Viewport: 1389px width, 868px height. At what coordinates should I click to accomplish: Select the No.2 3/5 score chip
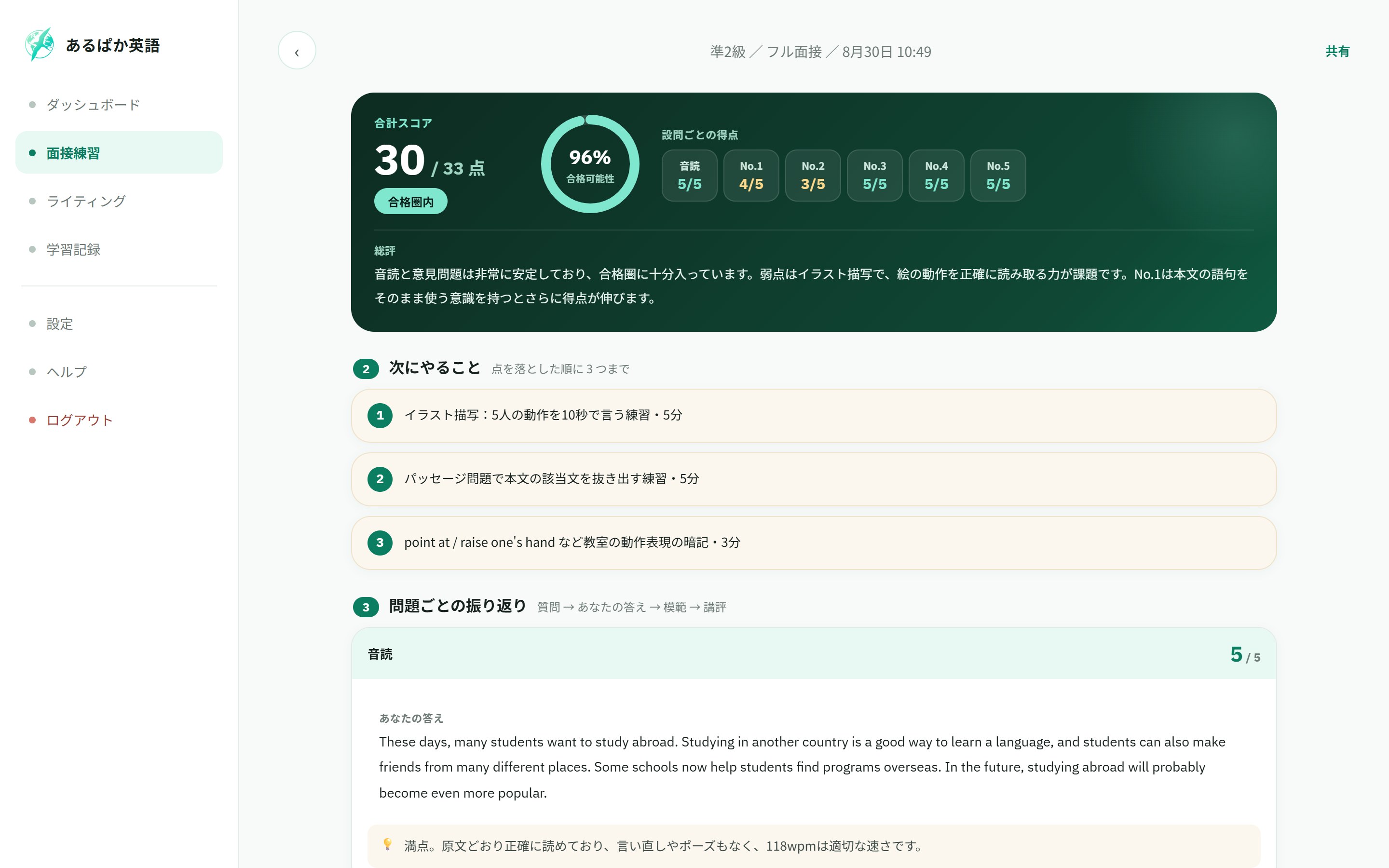point(813,176)
